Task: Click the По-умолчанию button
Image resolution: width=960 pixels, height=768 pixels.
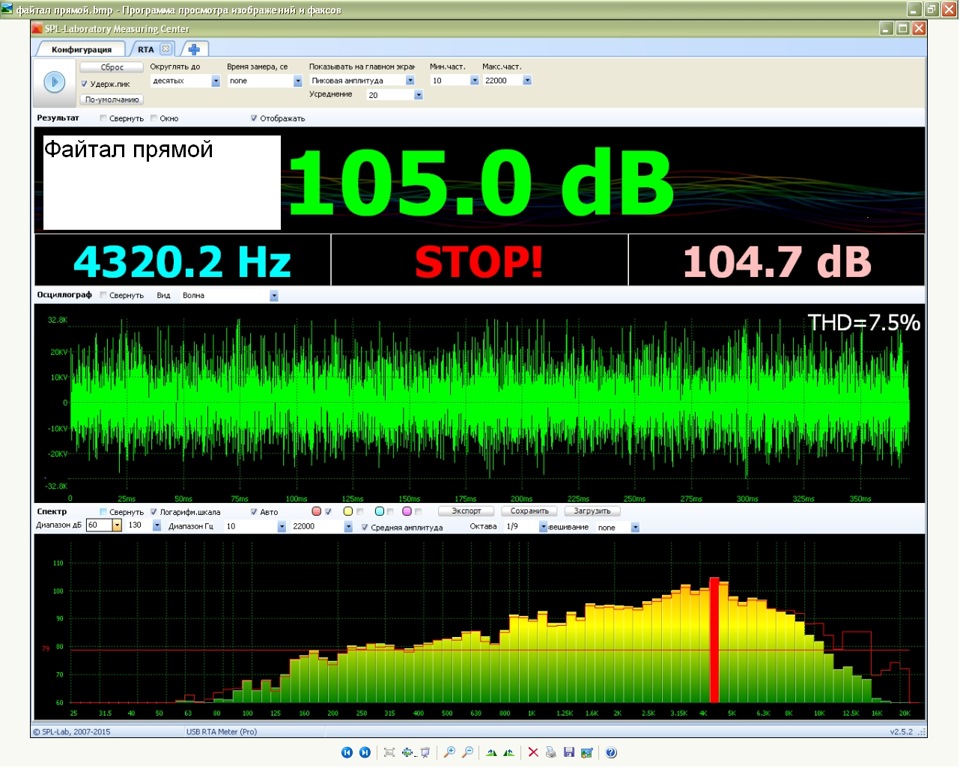Action: coord(112,99)
